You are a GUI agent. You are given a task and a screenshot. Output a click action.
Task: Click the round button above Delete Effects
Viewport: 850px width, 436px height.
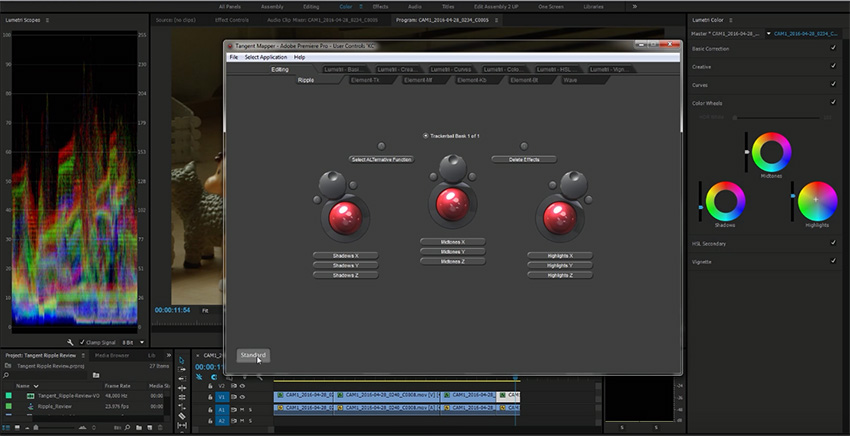point(523,146)
